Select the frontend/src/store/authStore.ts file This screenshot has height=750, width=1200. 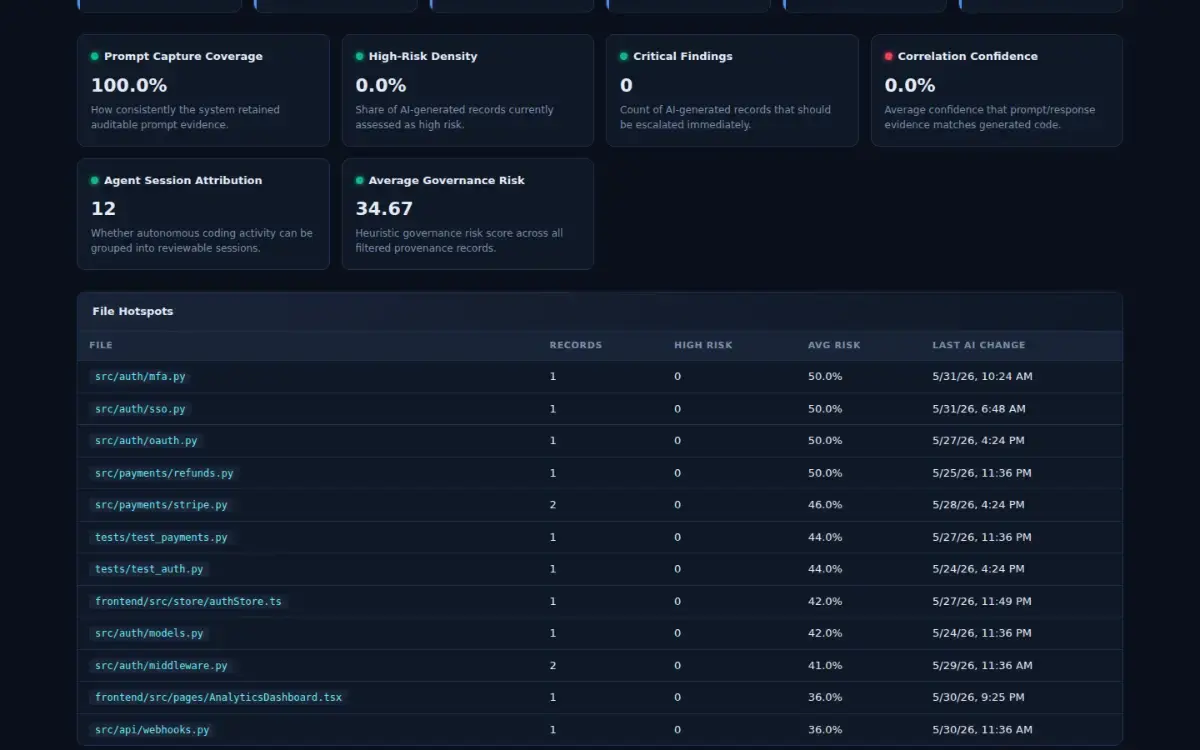pos(188,601)
